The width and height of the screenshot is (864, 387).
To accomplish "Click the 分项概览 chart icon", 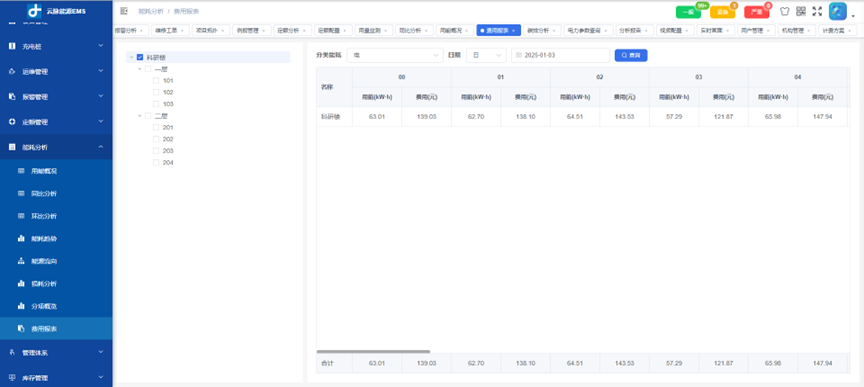I will [x=21, y=306].
